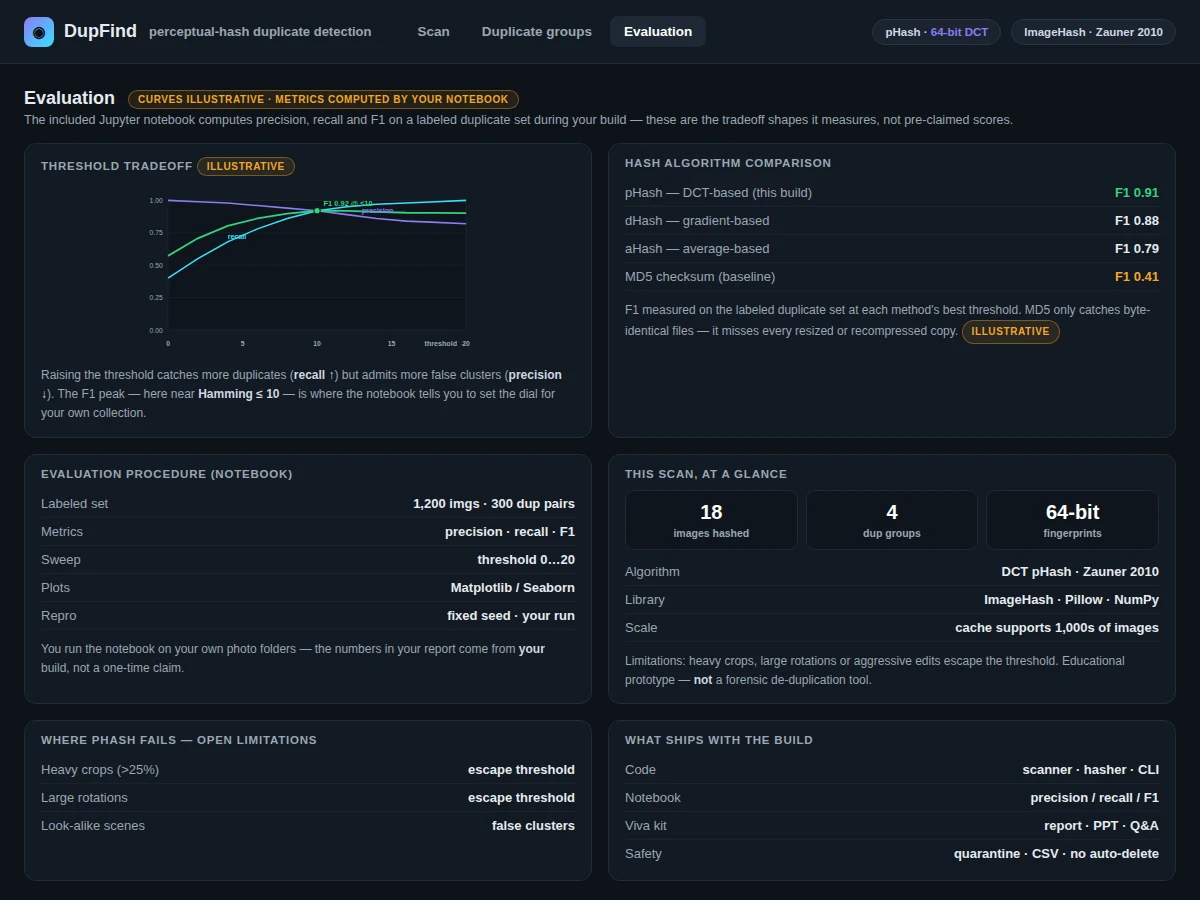Image resolution: width=1200 pixels, height=900 pixels.
Task: Click the Illustrative badge beside Threshold Tradeoff
Action: point(246,166)
